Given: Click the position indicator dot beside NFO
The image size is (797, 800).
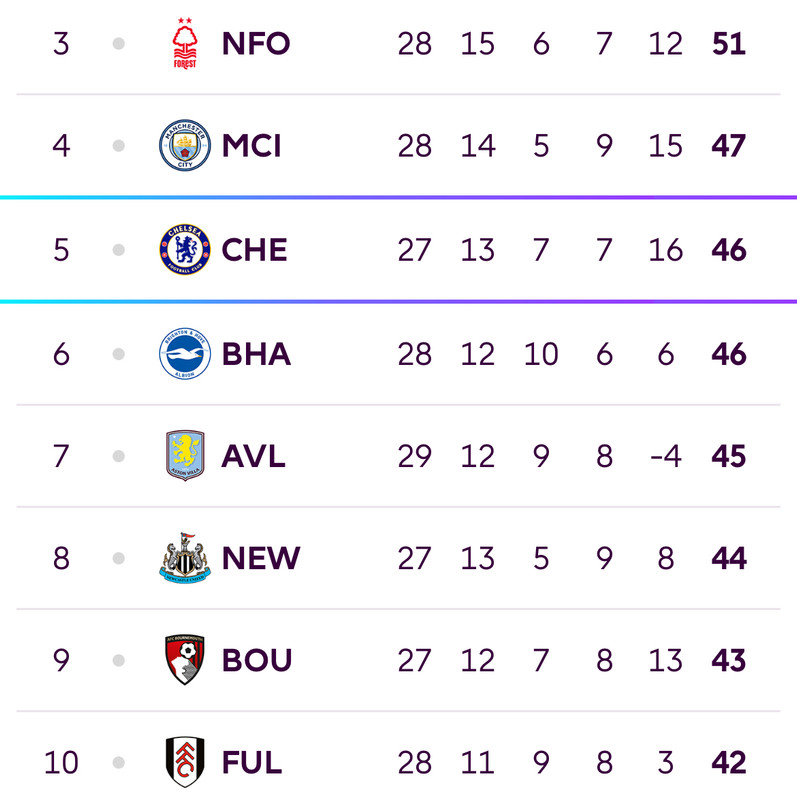Looking at the screenshot, I should (118, 43).
